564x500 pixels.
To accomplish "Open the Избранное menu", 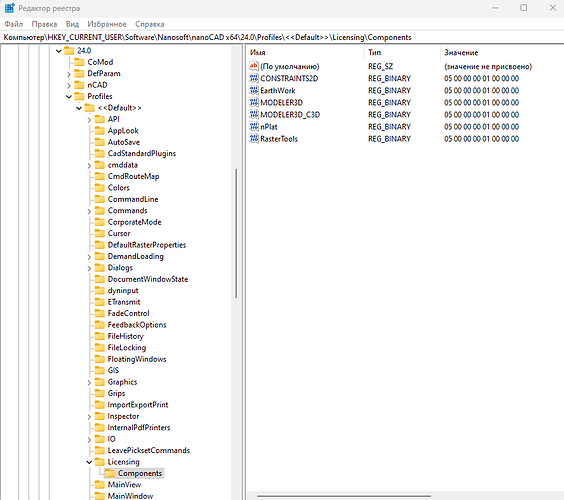I will (107, 24).
